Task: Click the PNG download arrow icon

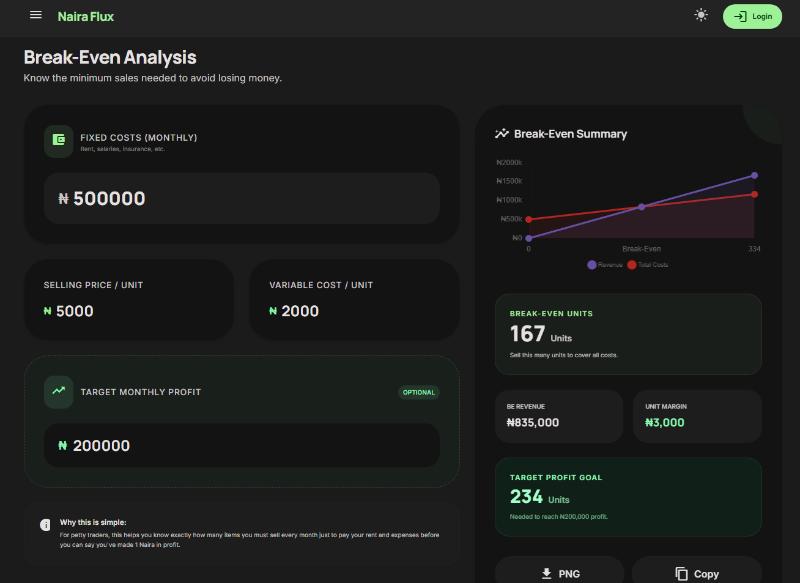Action: pyautogui.click(x=546, y=573)
